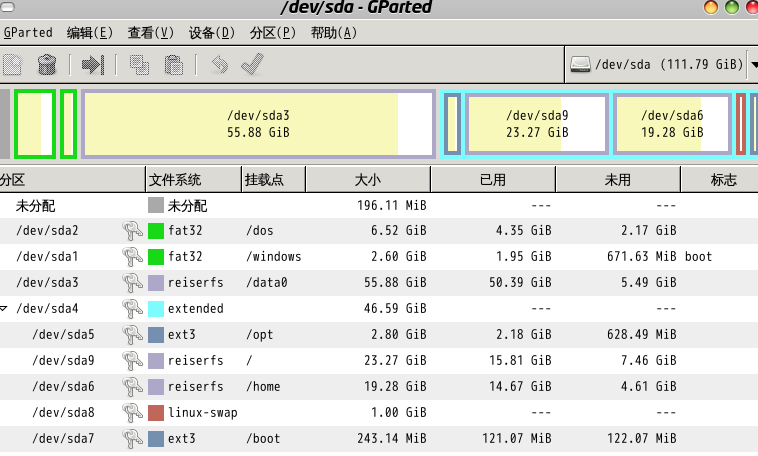Sort by the 大小 column header
The width and height of the screenshot is (758, 456).
367,180
